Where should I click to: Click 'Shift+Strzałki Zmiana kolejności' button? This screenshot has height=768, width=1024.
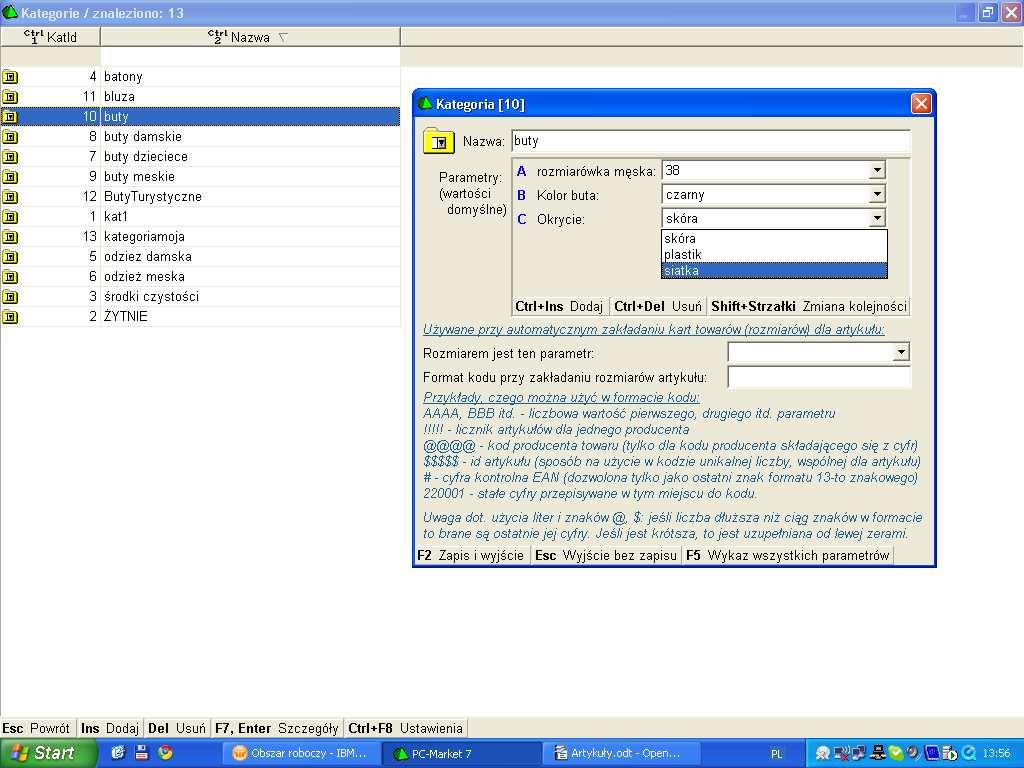click(x=808, y=306)
